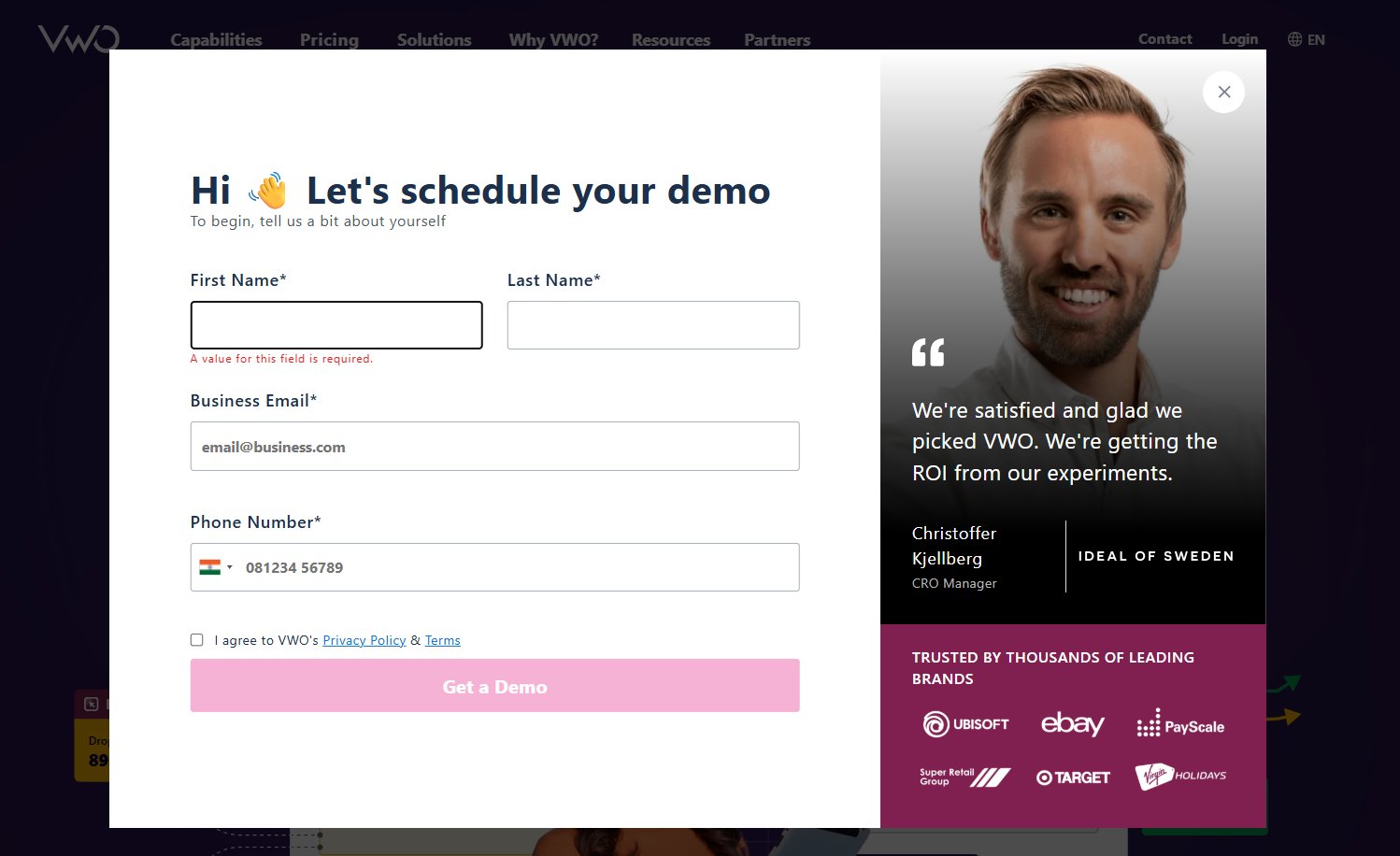Open the India flag country code dropdown
Viewport: 1400px width, 856px height.
point(216,567)
